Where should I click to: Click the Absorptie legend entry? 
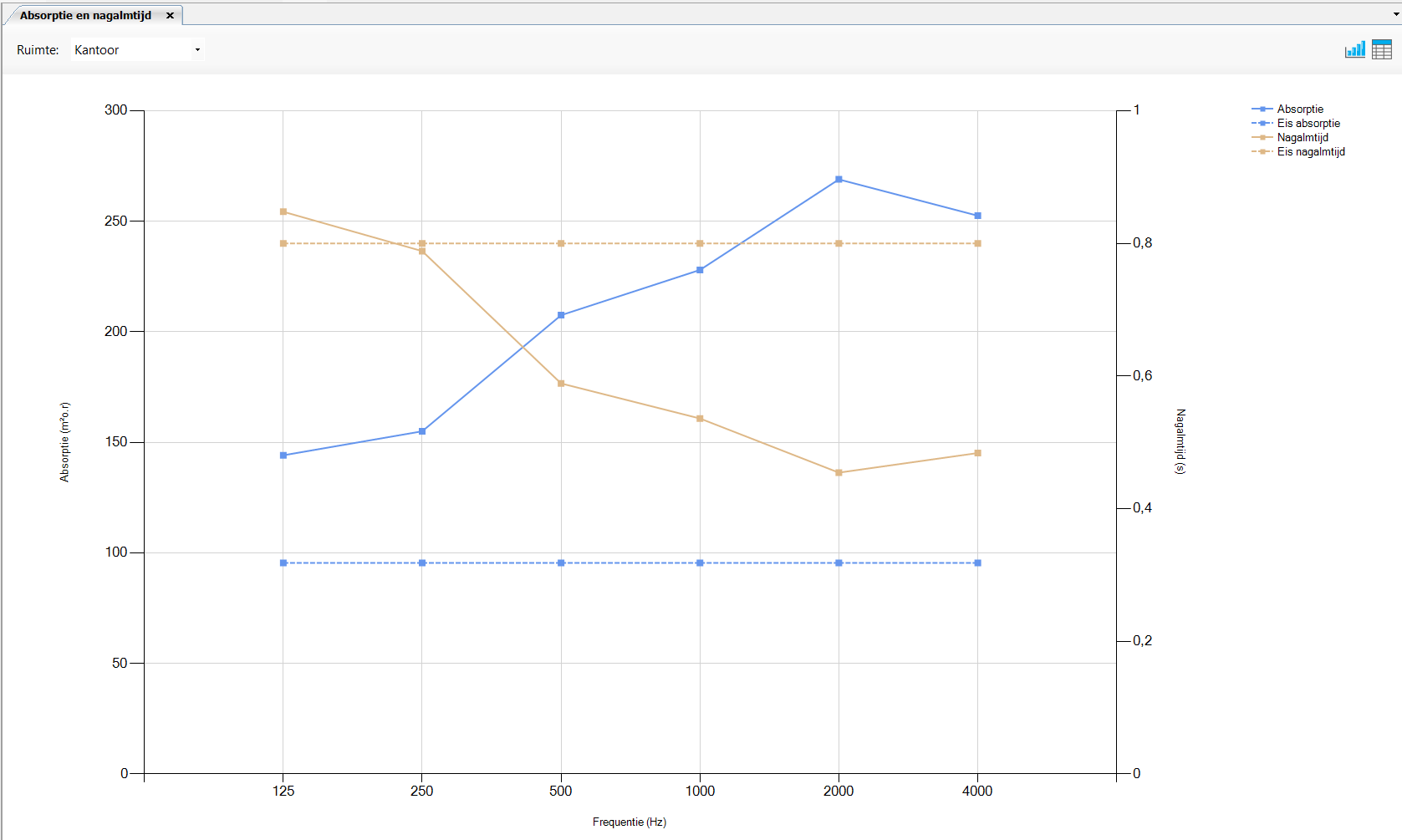[1299, 109]
